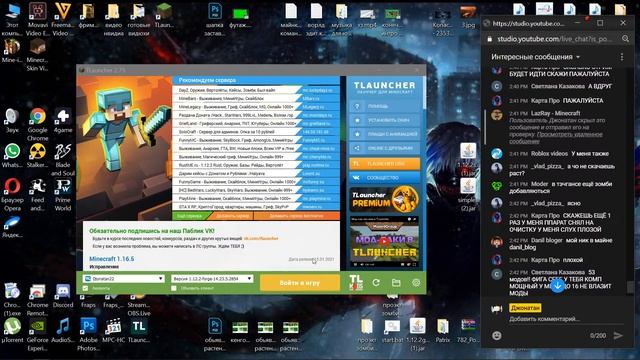
Task: Open the three-dot chat options menu
Action: tap(622, 57)
